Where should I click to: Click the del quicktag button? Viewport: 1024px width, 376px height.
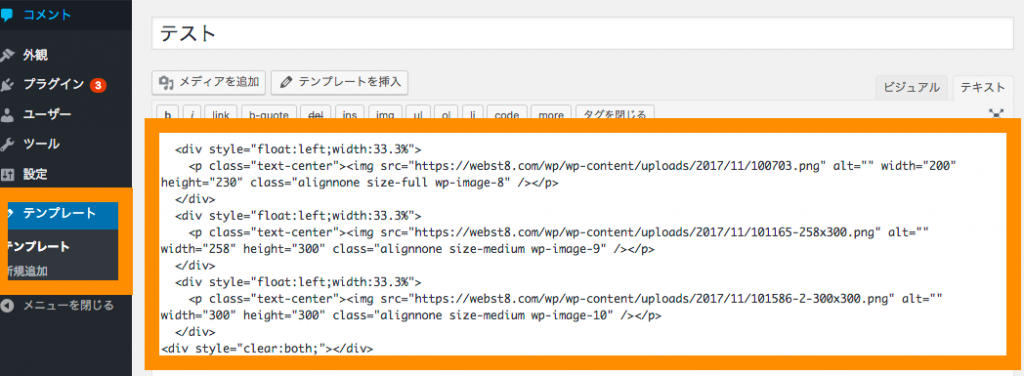pos(316,113)
